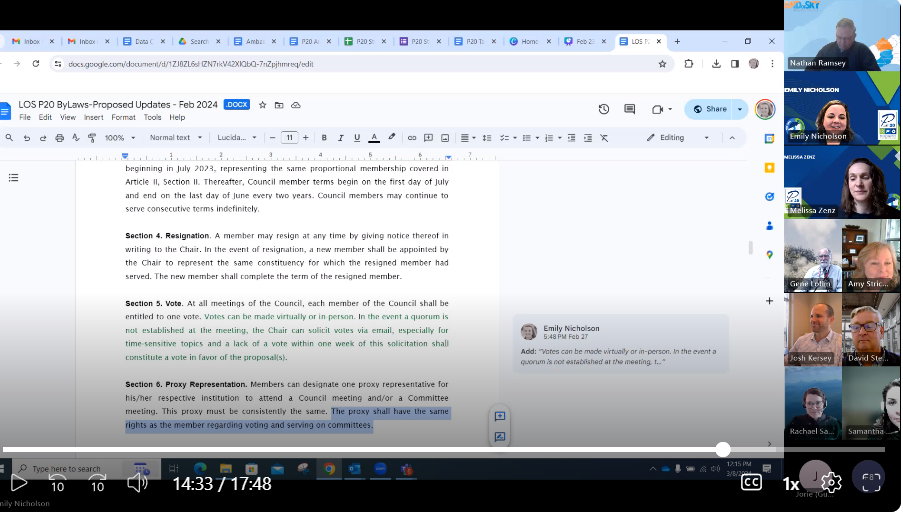This screenshot has height=512, width=903.
Task: Open Contacts in the side panel
Action: click(x=769, y=226)
